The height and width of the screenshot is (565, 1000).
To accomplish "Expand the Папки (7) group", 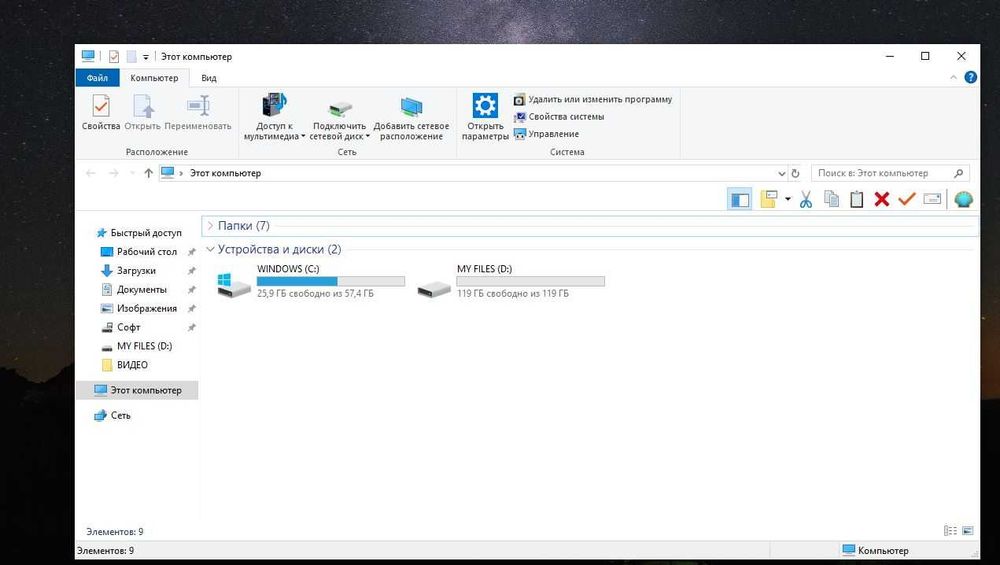I will 210,226.
